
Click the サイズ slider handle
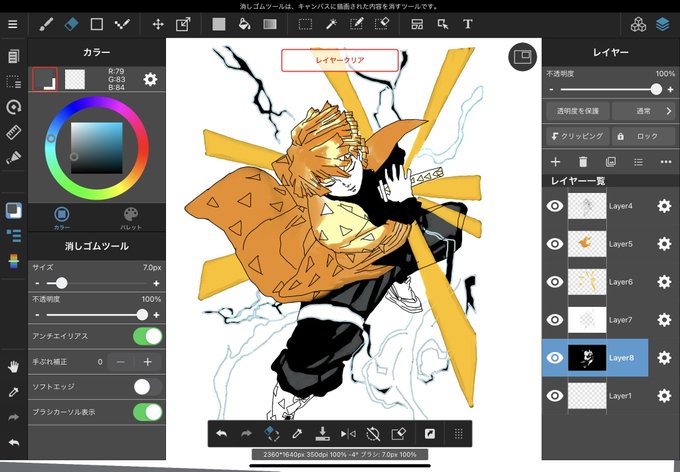[62, 283]
